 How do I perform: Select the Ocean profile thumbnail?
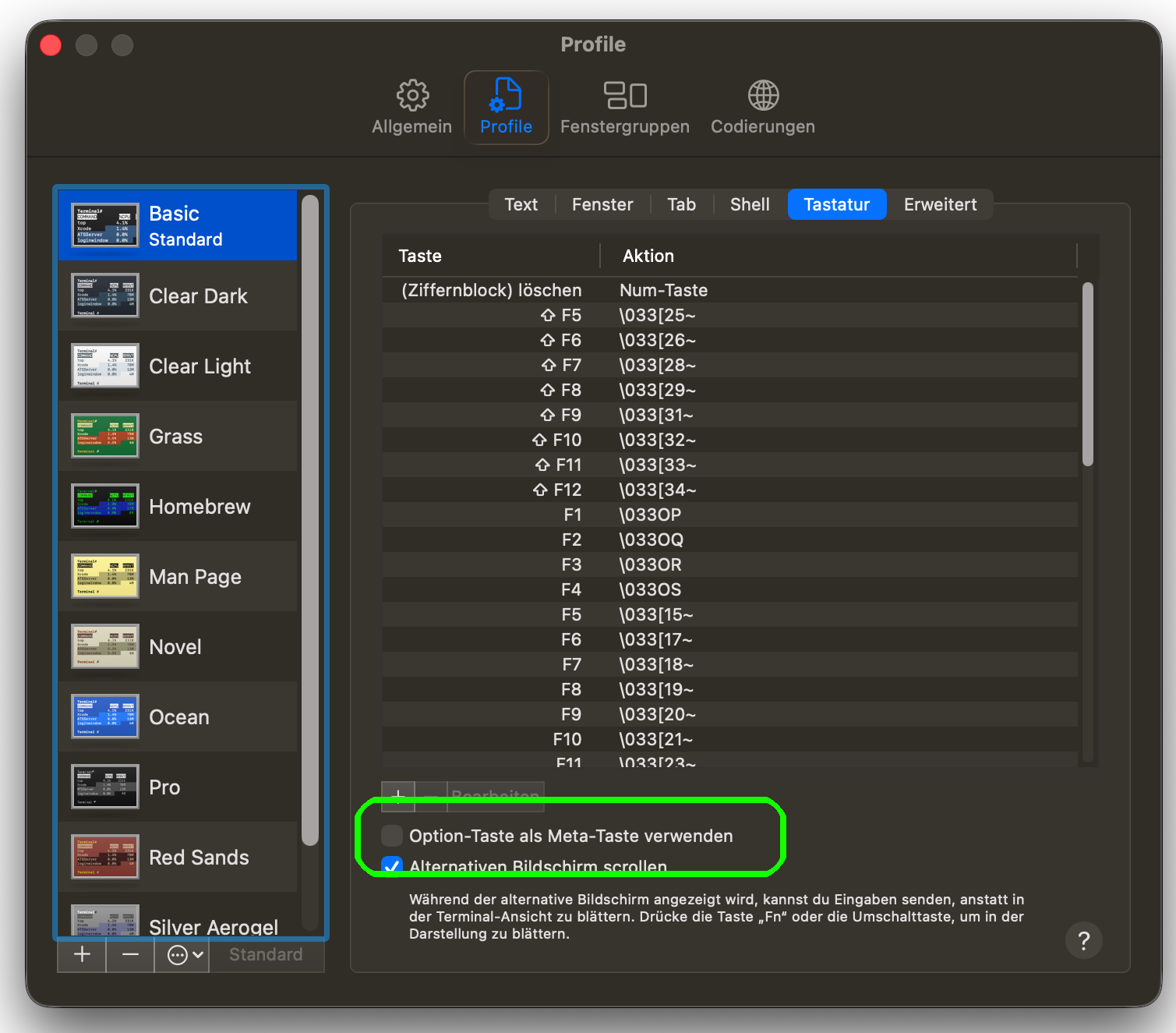(105, 716)
